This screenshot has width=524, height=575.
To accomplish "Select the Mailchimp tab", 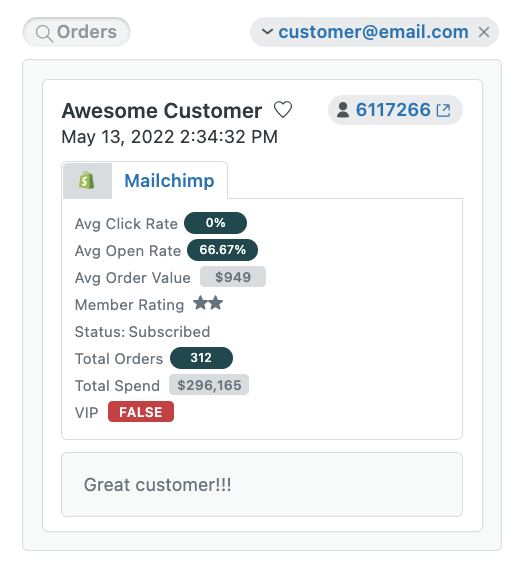I will click(169, 181).
